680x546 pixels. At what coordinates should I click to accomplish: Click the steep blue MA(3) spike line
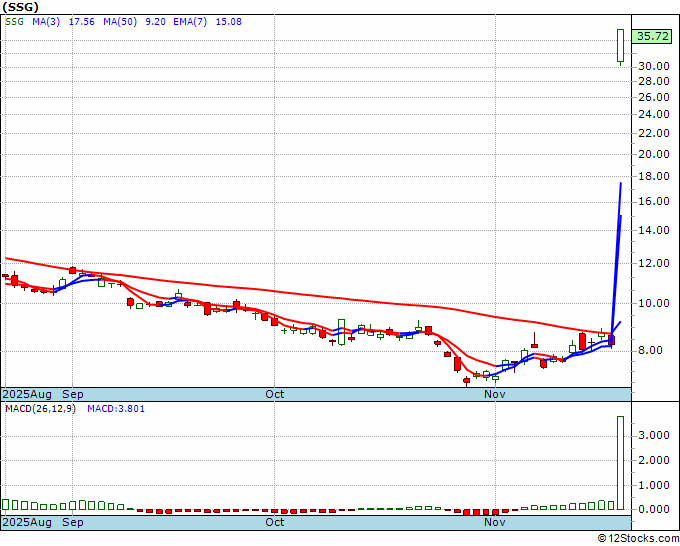[616, 260]
